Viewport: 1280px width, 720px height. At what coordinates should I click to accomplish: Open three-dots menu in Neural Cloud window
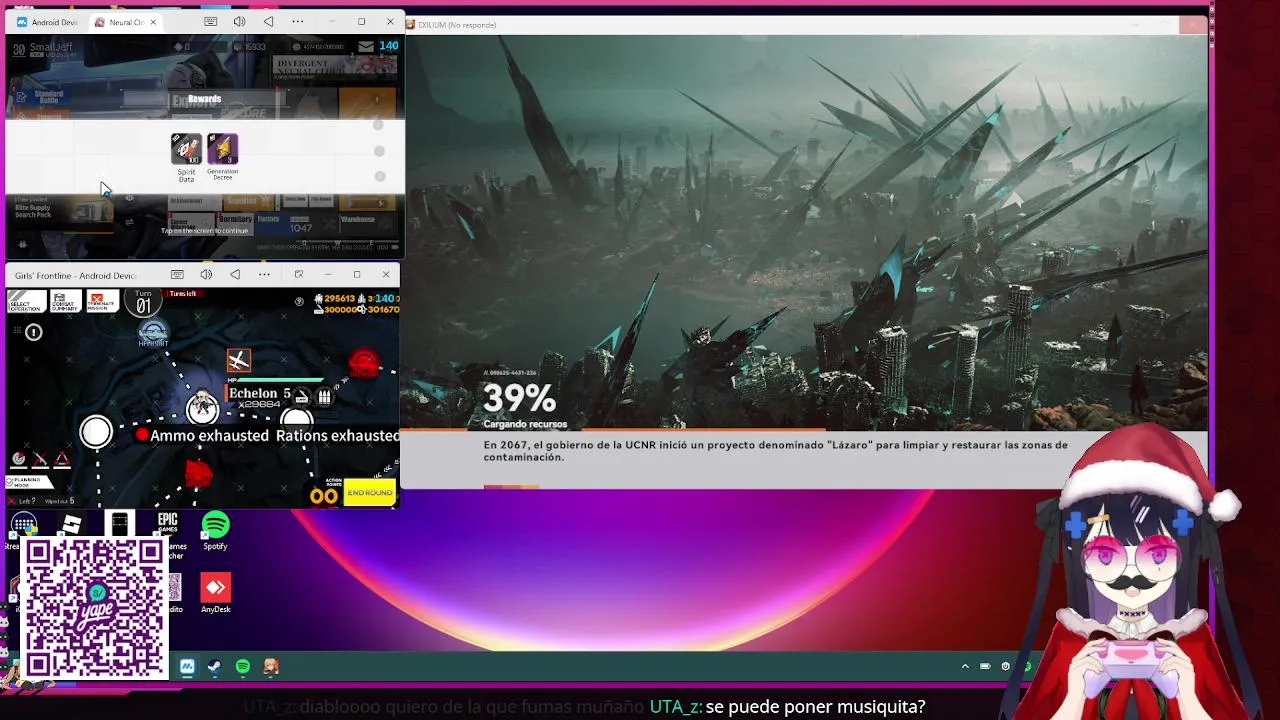click(298, 22)
